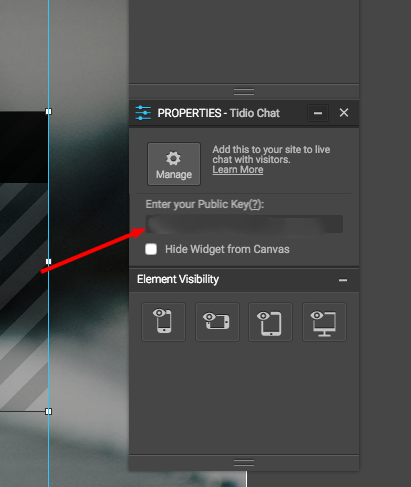Select the bottom-right selection handle
The image size is (411, 487).
49,411
